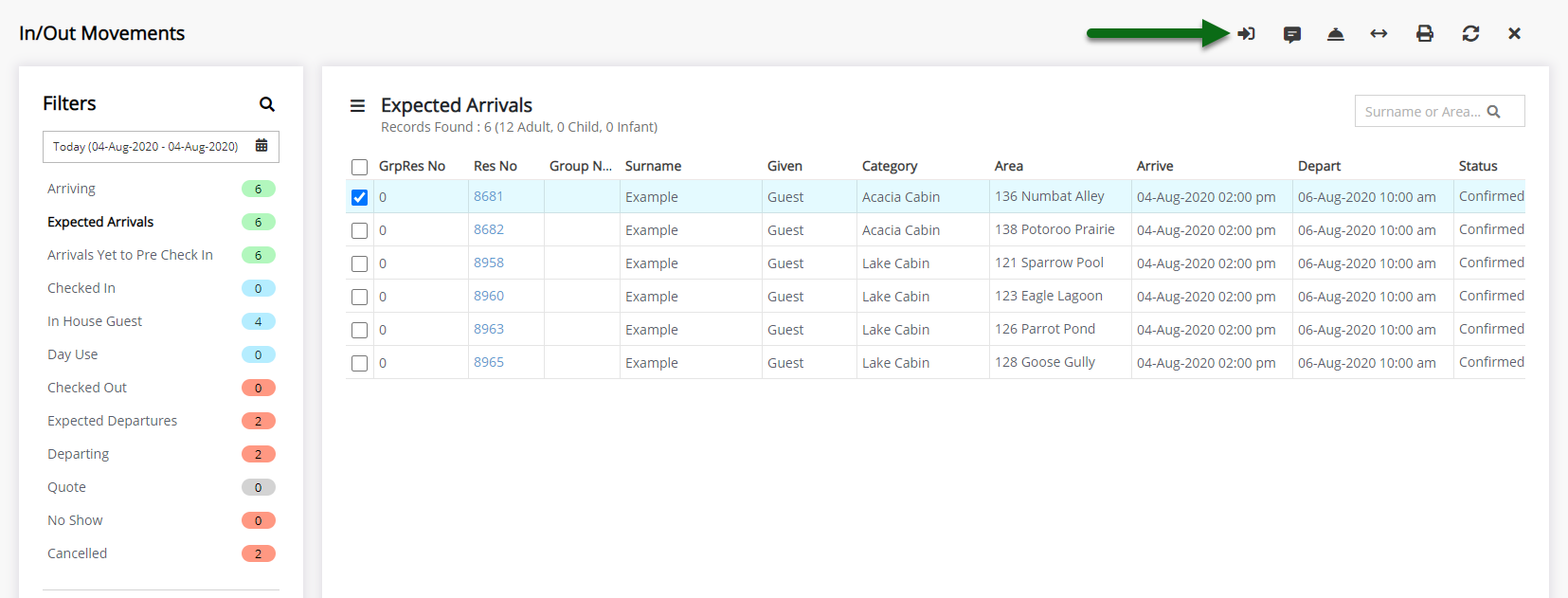1568x598 pixels.
Task: Open reservation number 8963 link
Action: point(489,329)
